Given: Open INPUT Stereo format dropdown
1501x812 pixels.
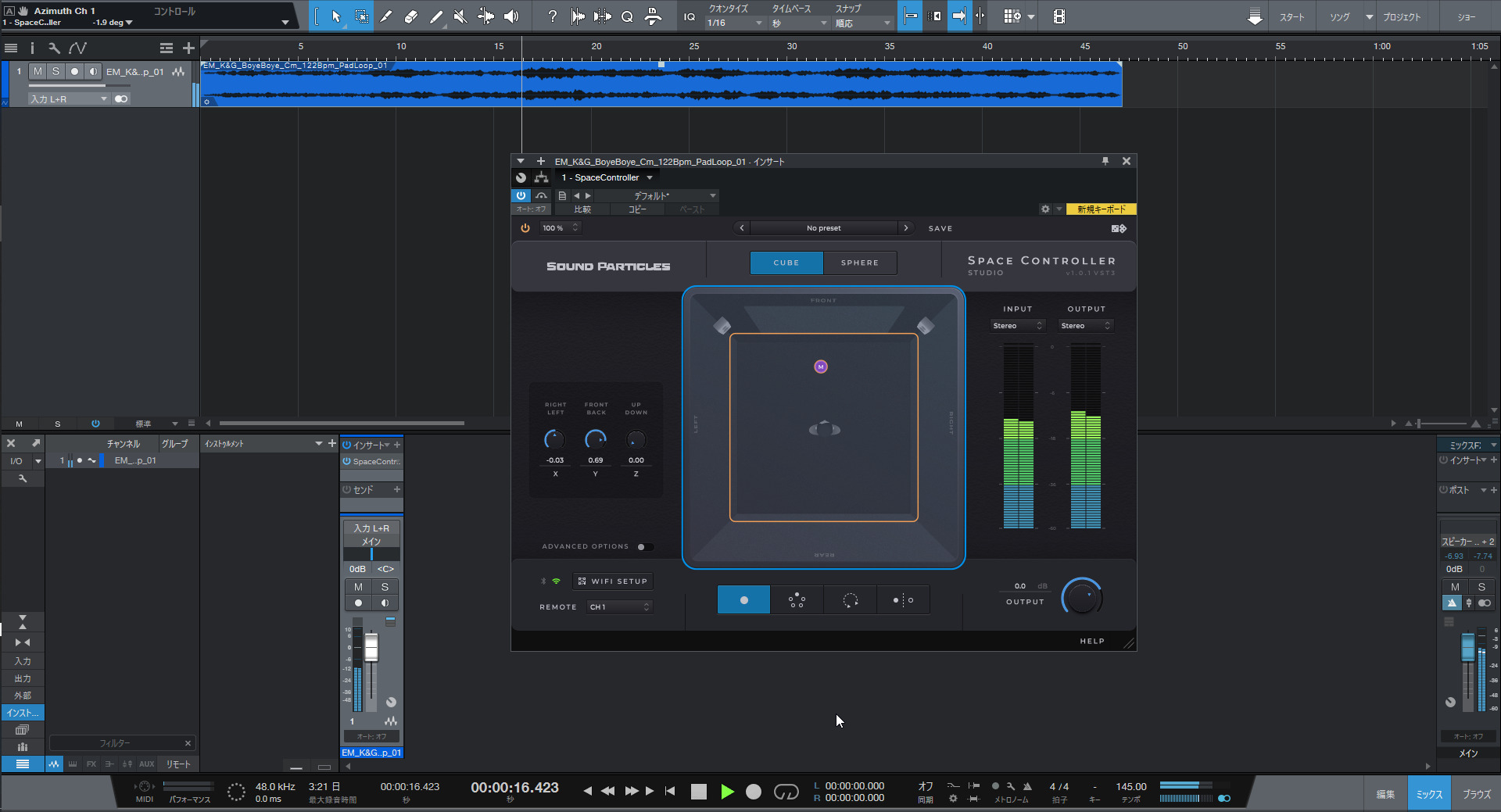Looking at the screenshot, I should (x=1018, y=326).
